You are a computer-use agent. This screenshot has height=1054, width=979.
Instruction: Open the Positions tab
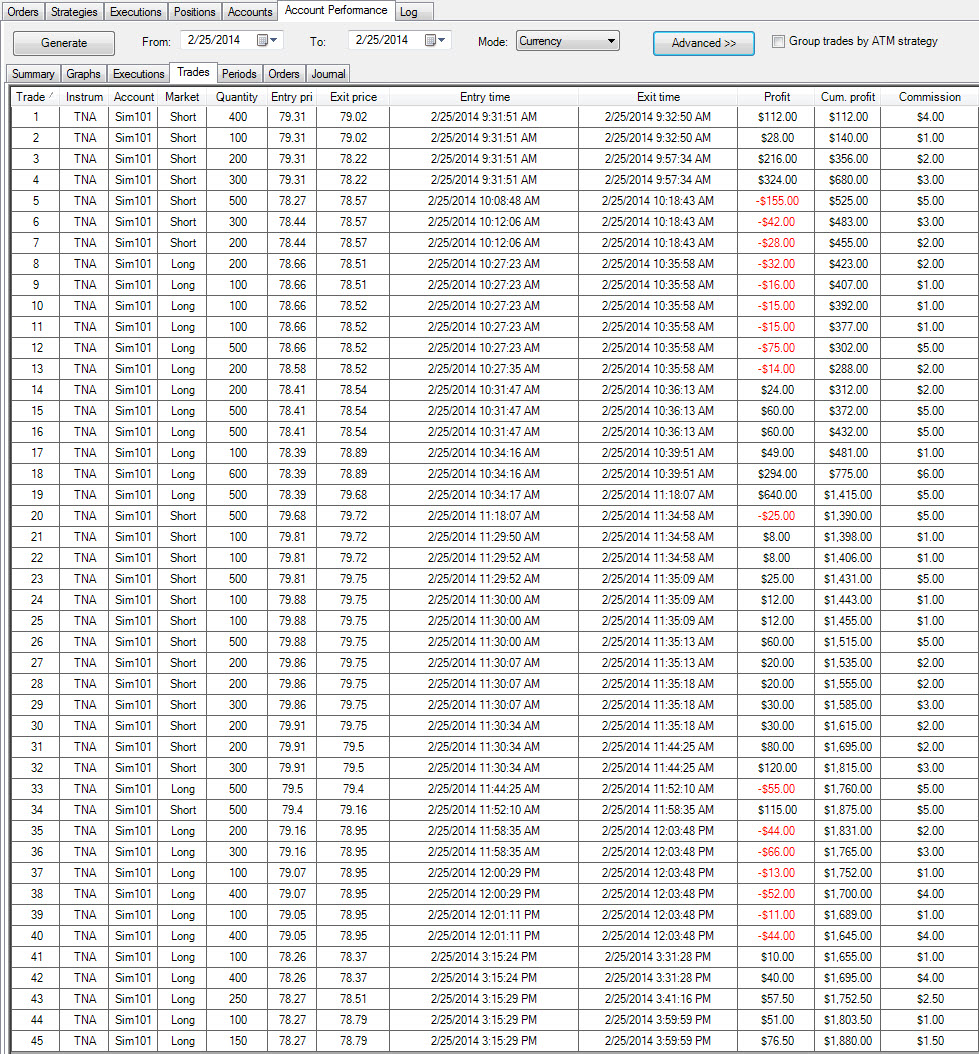[194, 11]
